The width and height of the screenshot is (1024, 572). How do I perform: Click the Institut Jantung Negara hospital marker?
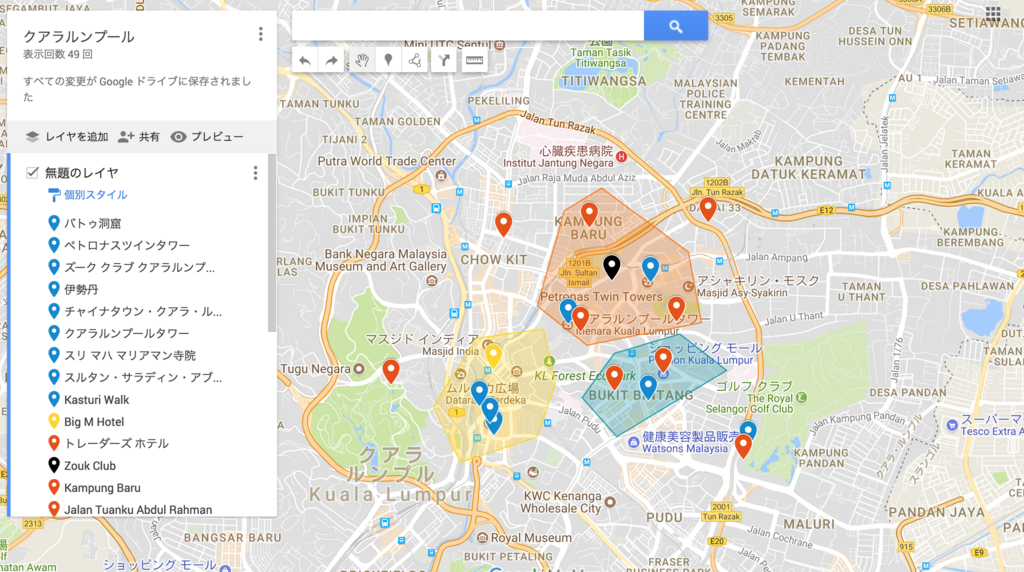pyautogui.click(x=621, y=157)
